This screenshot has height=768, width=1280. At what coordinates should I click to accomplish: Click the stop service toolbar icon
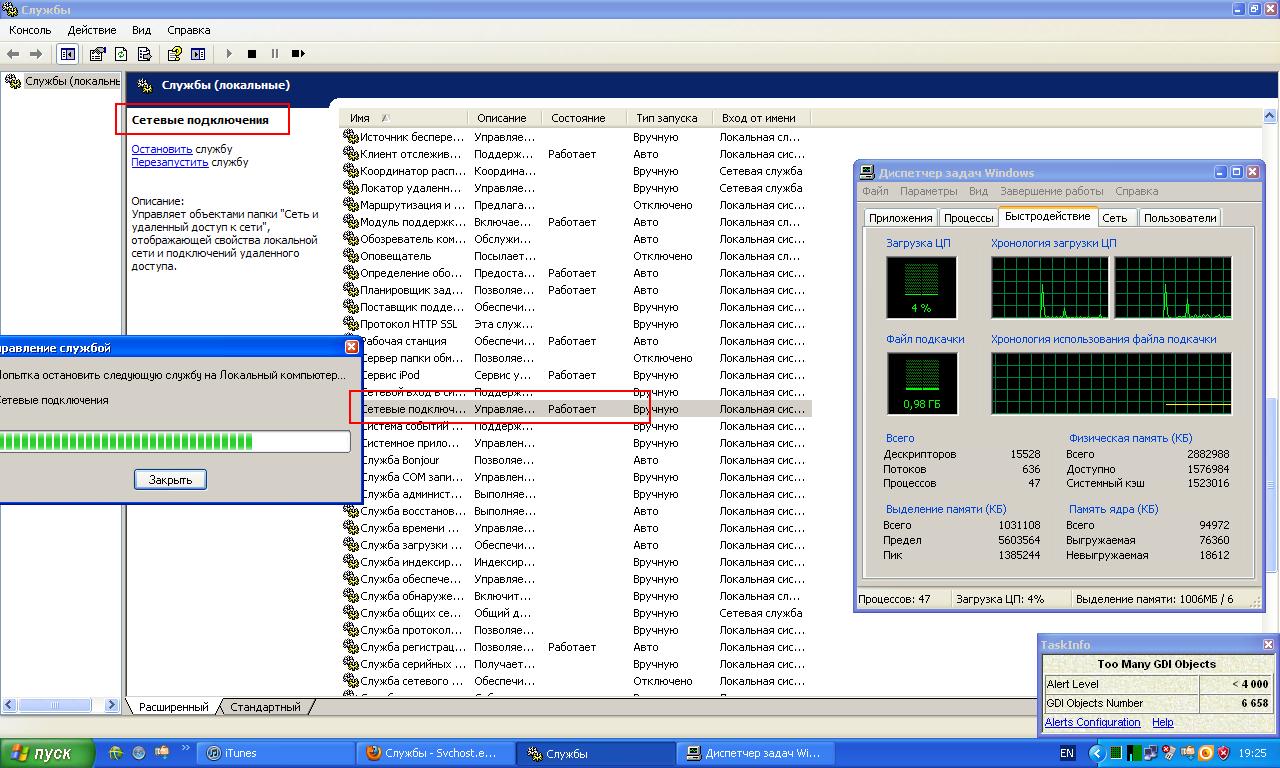252,54
